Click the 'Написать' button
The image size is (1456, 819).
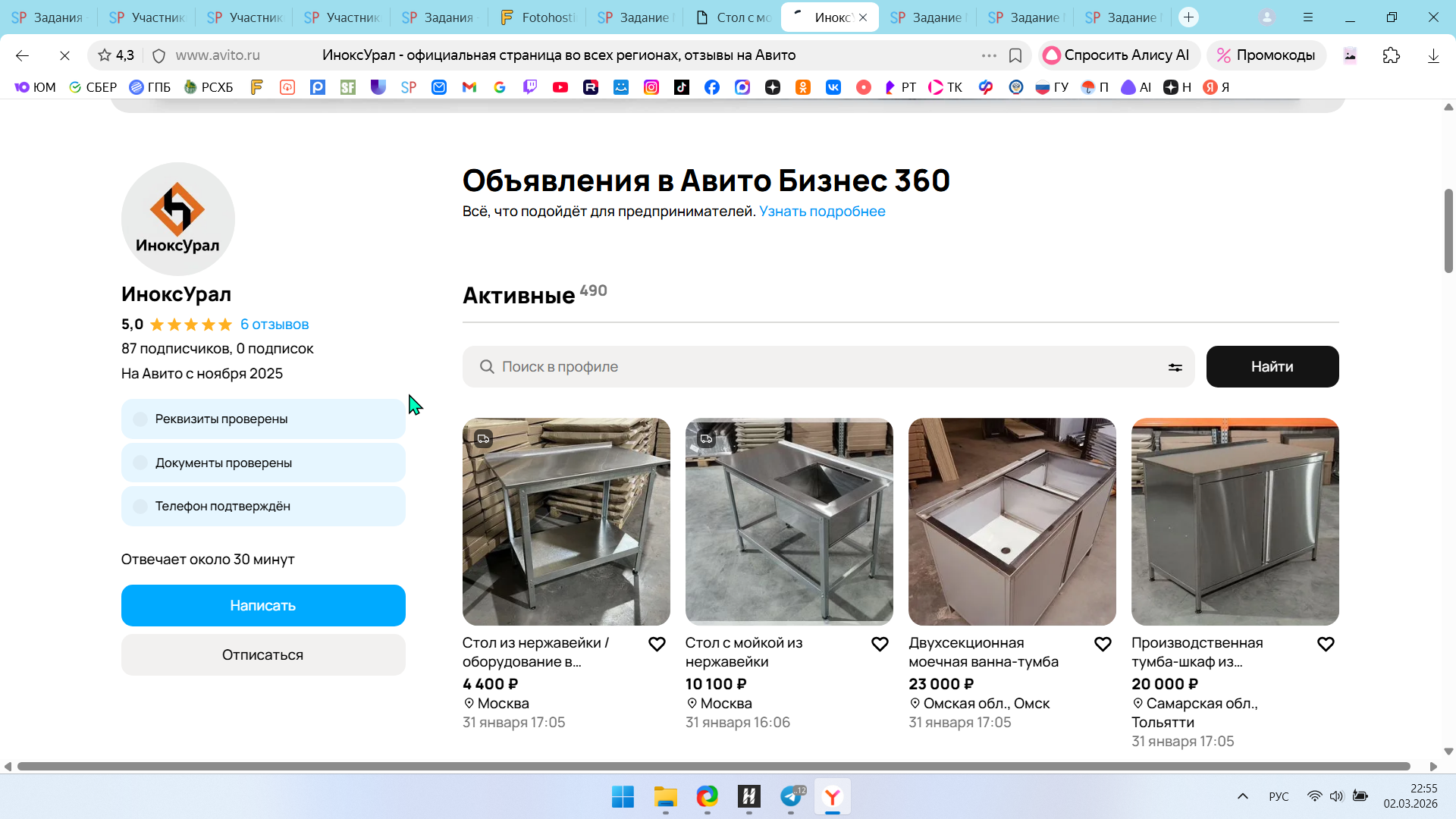point(263,606)
